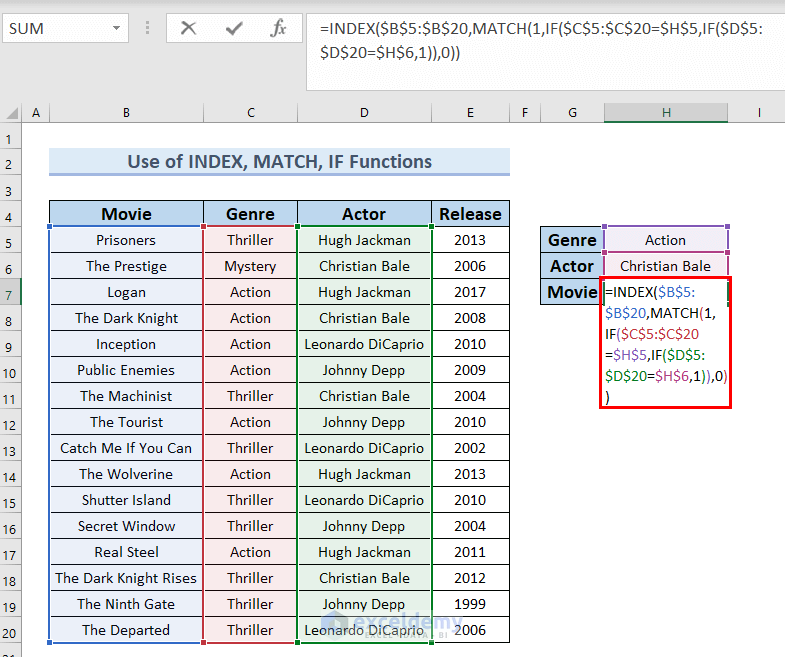The height and width of the screenshot is (657, 785).
Task: Select the 'Prisoners' movie cell
Action: pos(126,240)
